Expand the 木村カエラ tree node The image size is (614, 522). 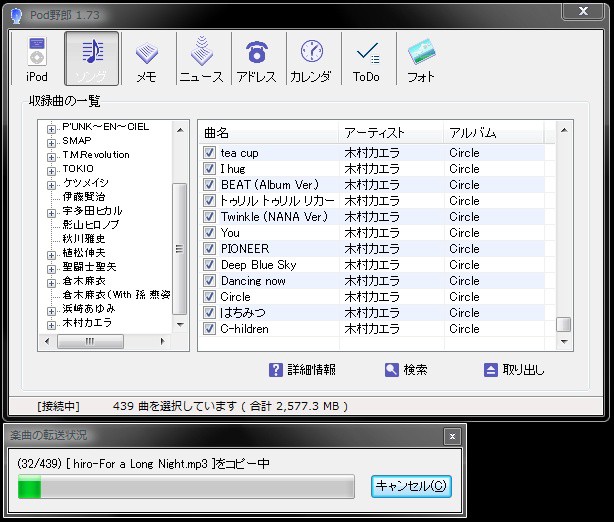coord(51,325)
